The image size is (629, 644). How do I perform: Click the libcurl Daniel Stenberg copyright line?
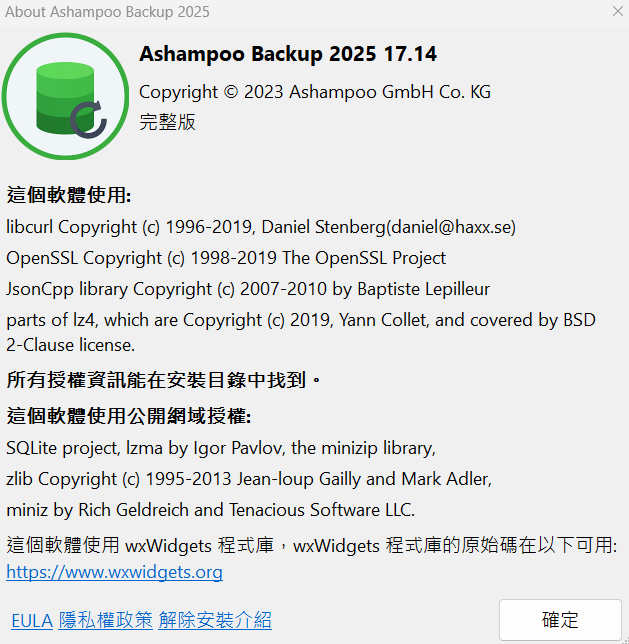coord(261,227)
